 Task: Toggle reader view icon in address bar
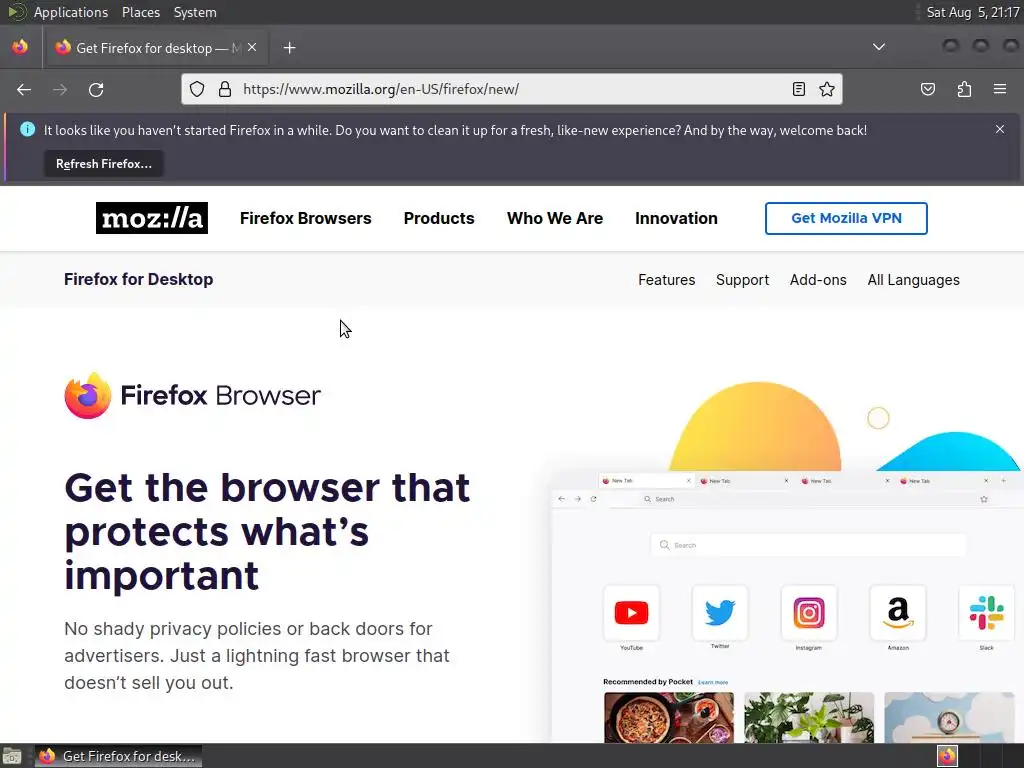tap(799, 89)
